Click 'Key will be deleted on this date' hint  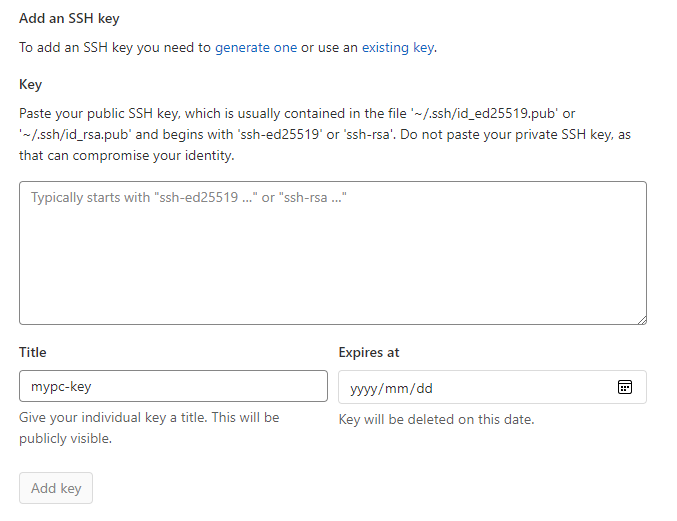437,419
